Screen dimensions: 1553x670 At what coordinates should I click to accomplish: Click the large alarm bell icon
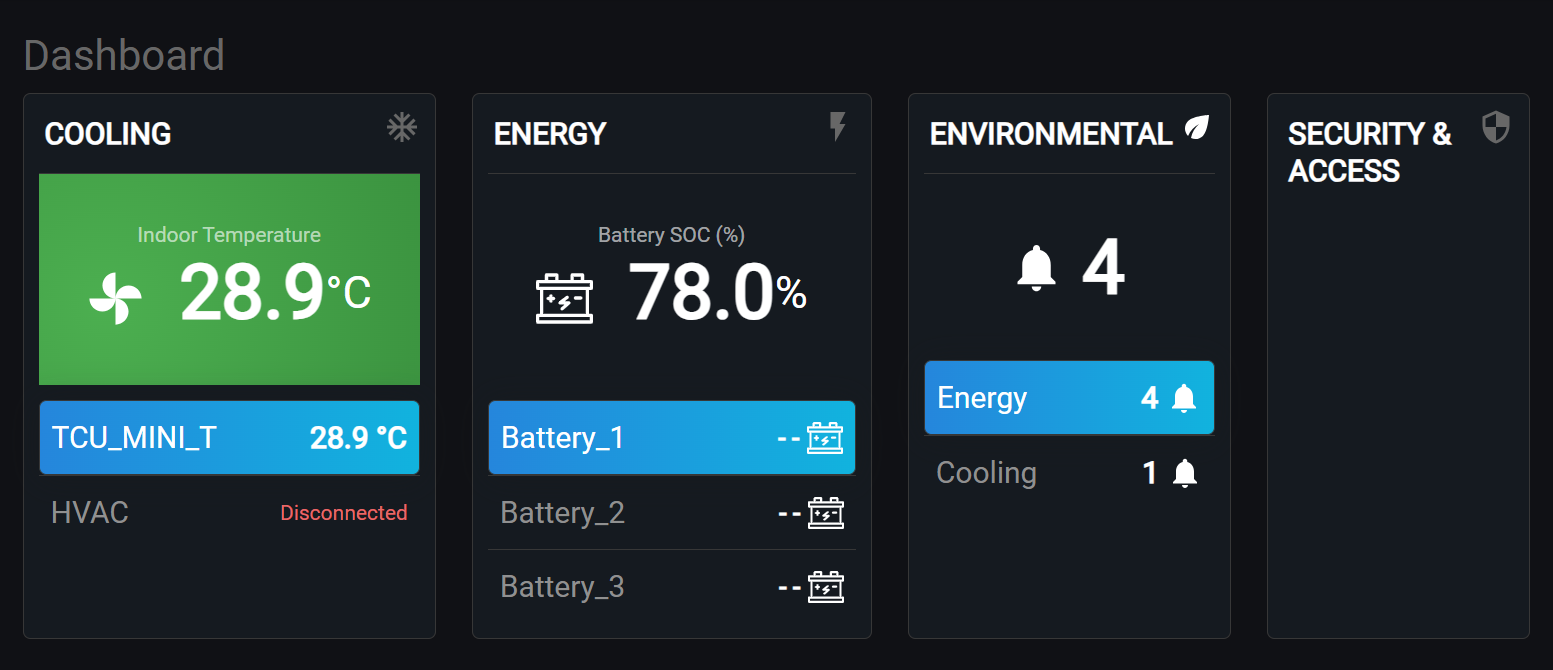[1036, 269]
